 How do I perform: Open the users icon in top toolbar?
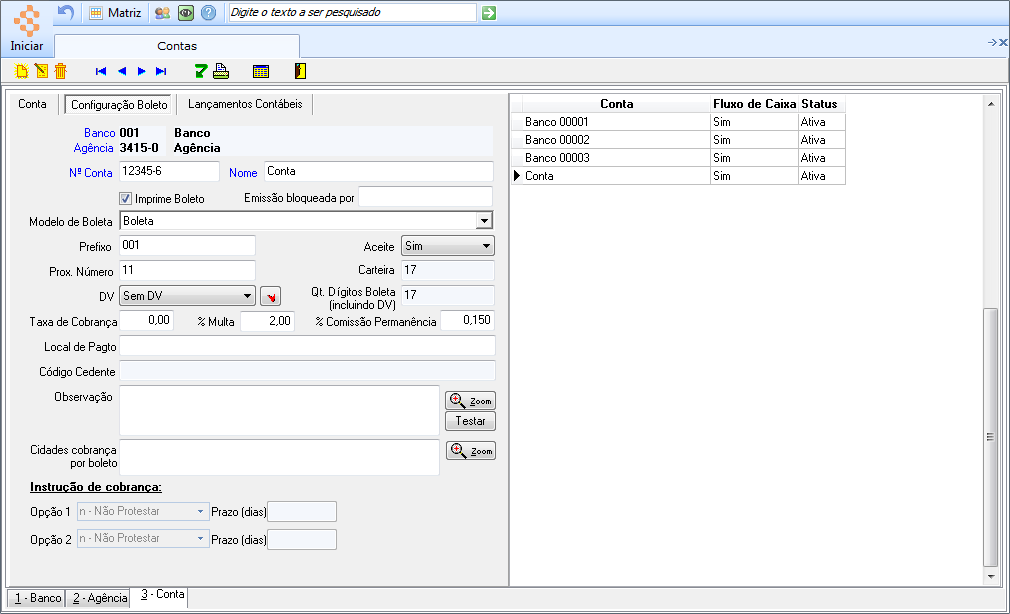(x=162, y=13)
